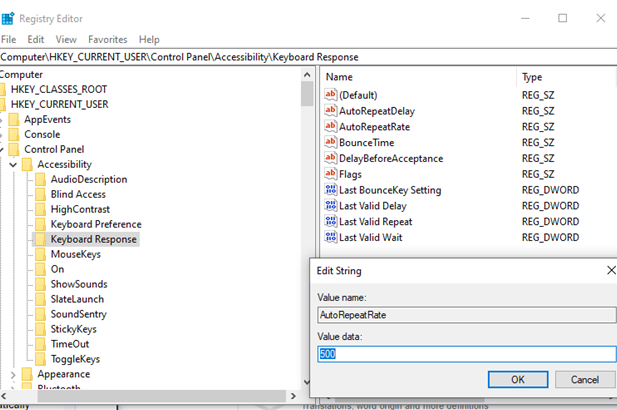Image resolution: width=617 pixels, height=410 pixels.
Task: Open the Edit menu
Action: [35, 40]
